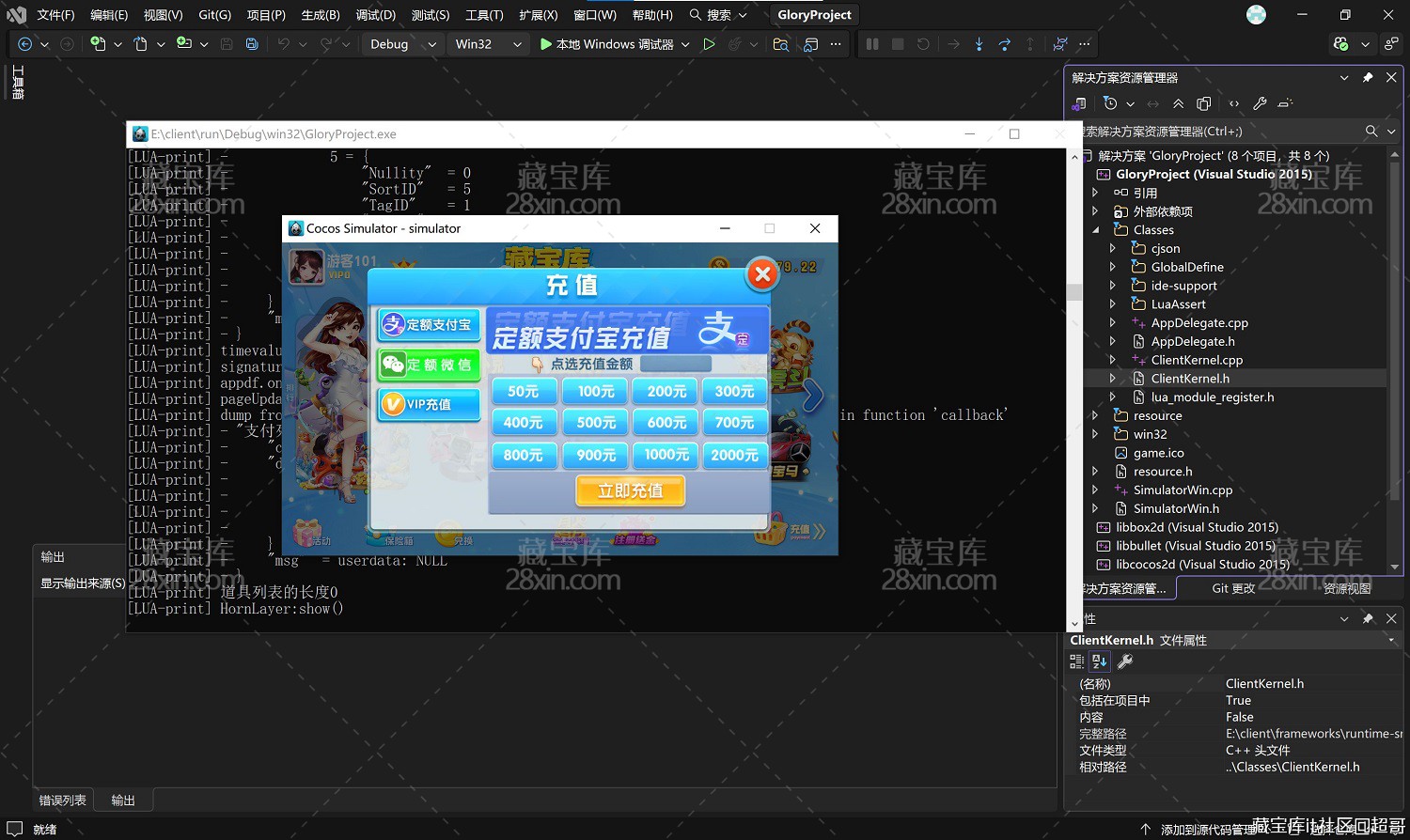Select the 定额支付宝 payment method
The image size is (1410, 840).
[429, 324]
